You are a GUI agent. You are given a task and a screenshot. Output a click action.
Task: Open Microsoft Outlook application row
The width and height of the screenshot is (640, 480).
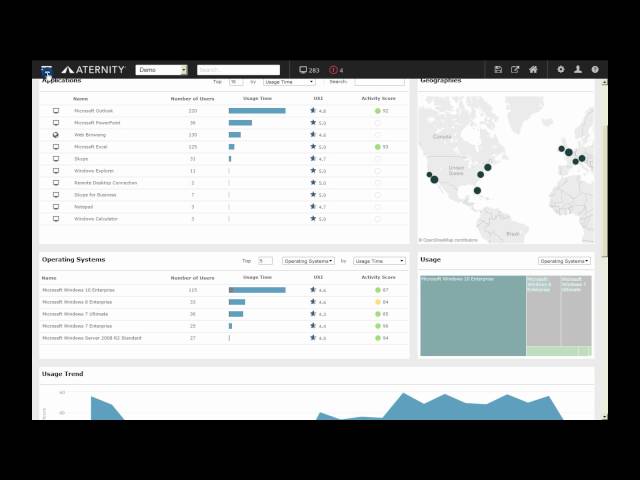[x=224, y=111]
